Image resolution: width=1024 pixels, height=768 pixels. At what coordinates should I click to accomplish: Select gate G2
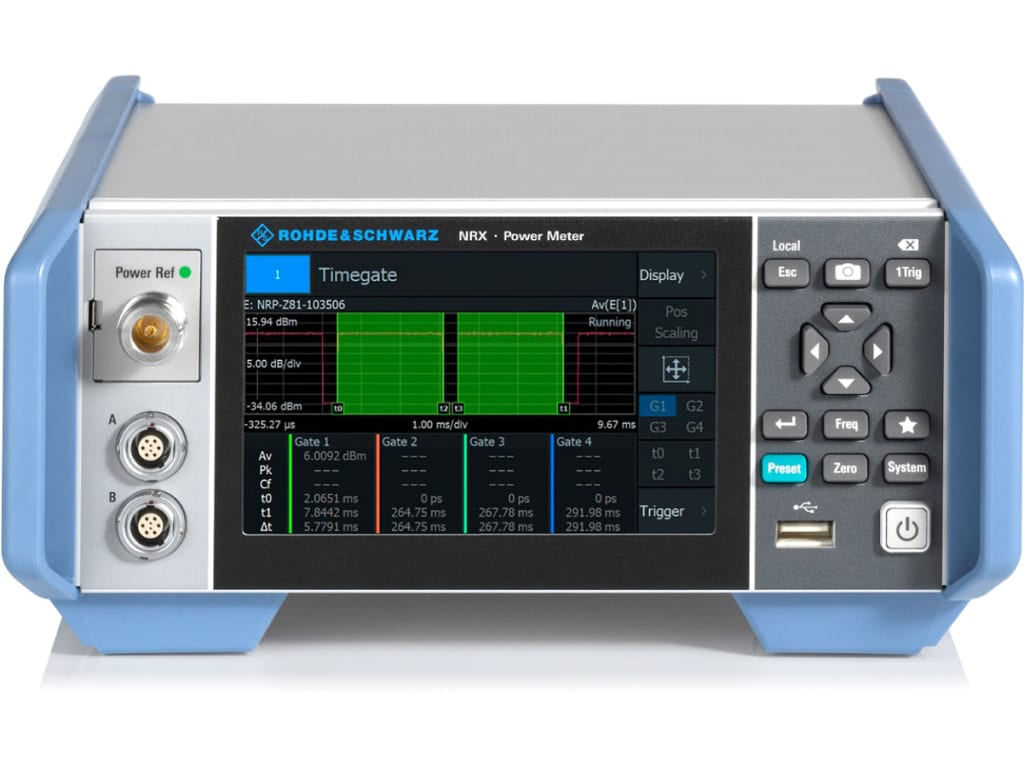pos(694,406)
